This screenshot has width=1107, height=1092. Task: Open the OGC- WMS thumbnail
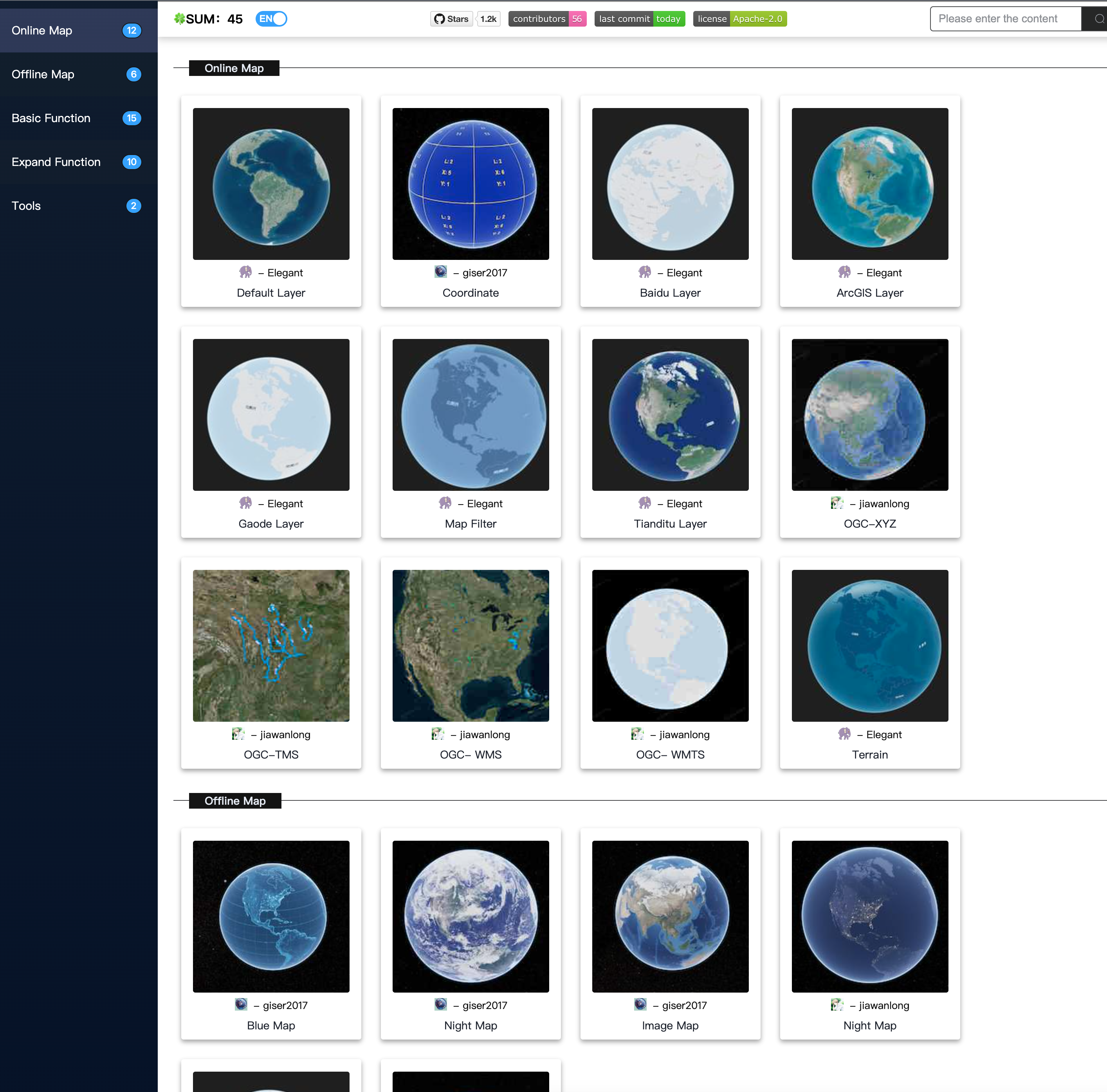pos(471,646)
